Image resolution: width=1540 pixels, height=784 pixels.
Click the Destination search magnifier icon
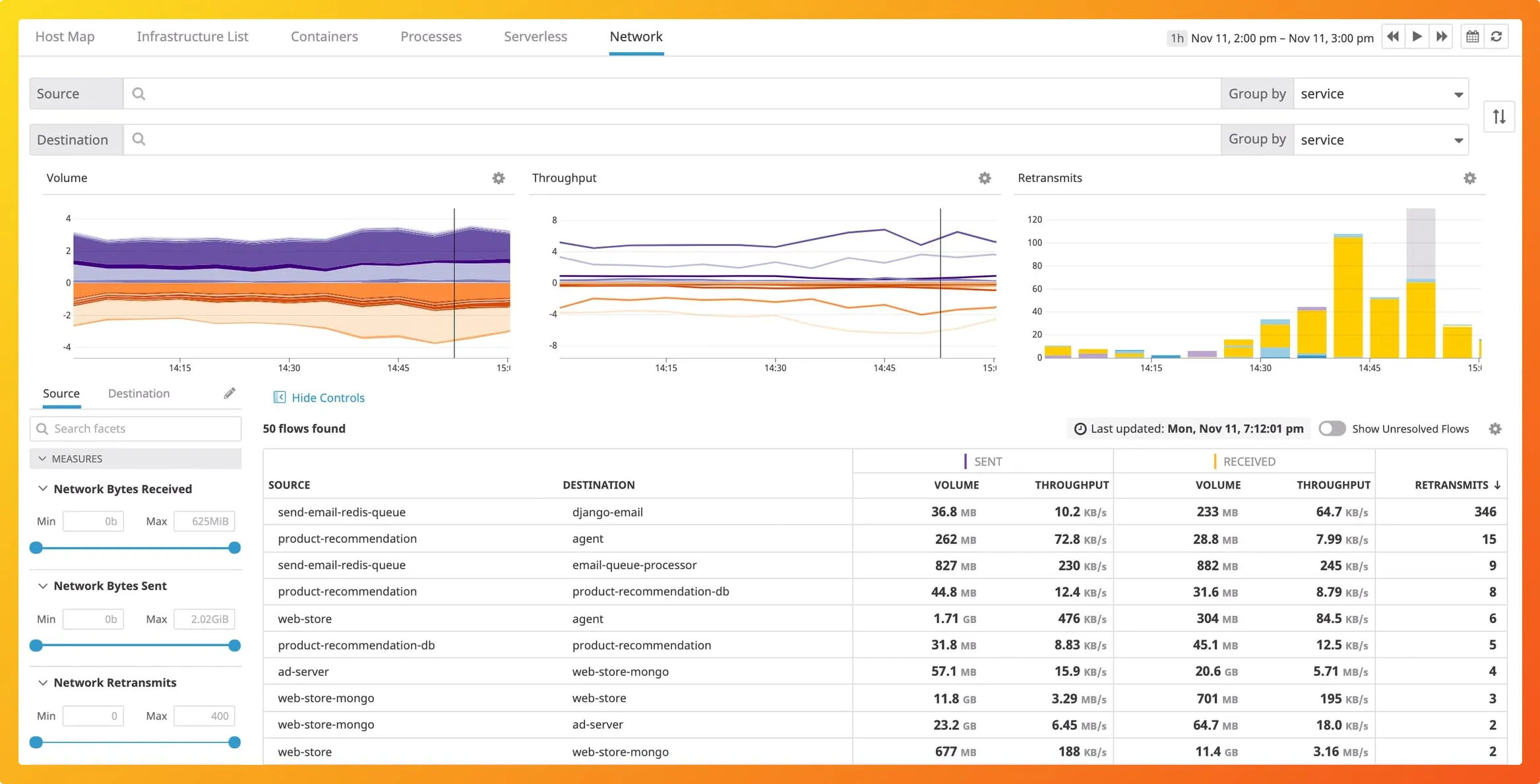point(139,139)
